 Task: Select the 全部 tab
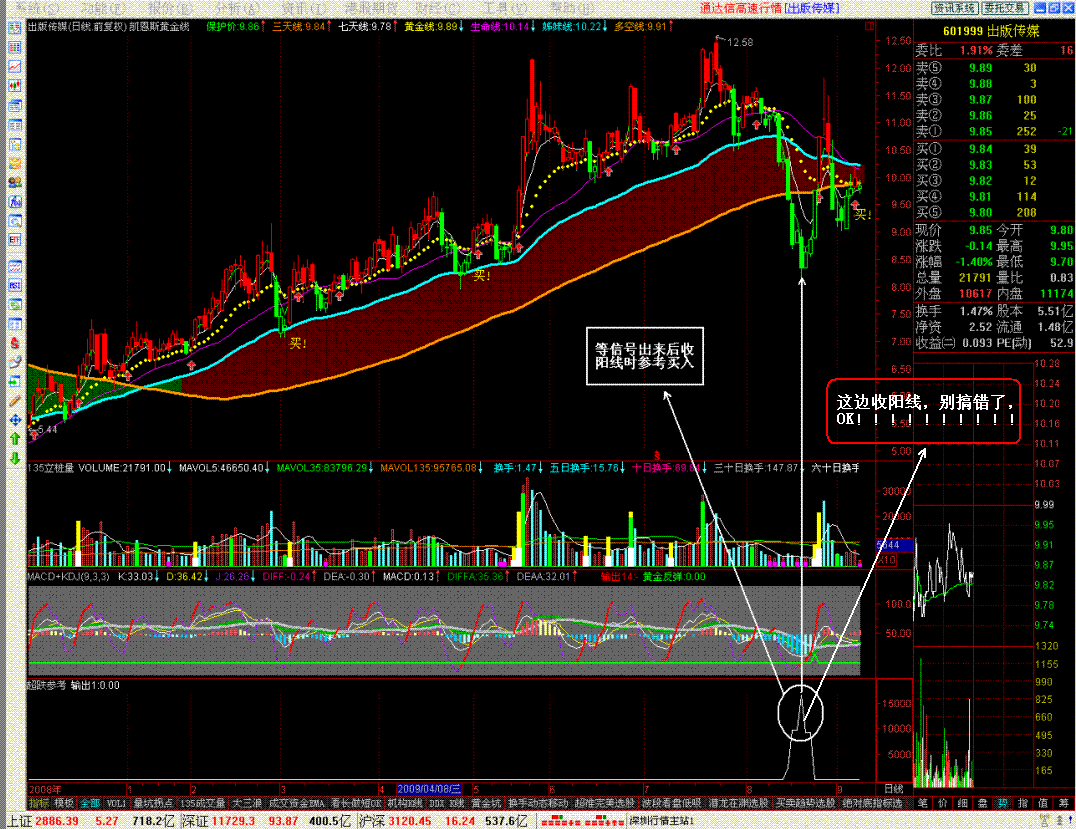(x=90, y=803)
